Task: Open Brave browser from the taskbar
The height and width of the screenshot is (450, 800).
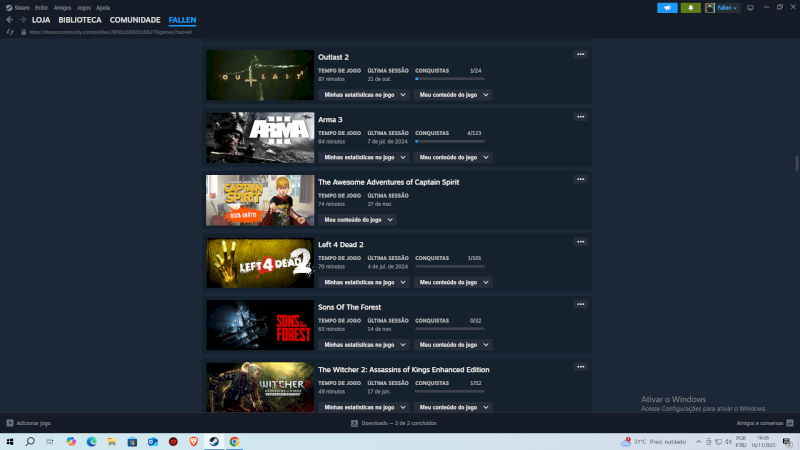Action: (x=193, y=442)
